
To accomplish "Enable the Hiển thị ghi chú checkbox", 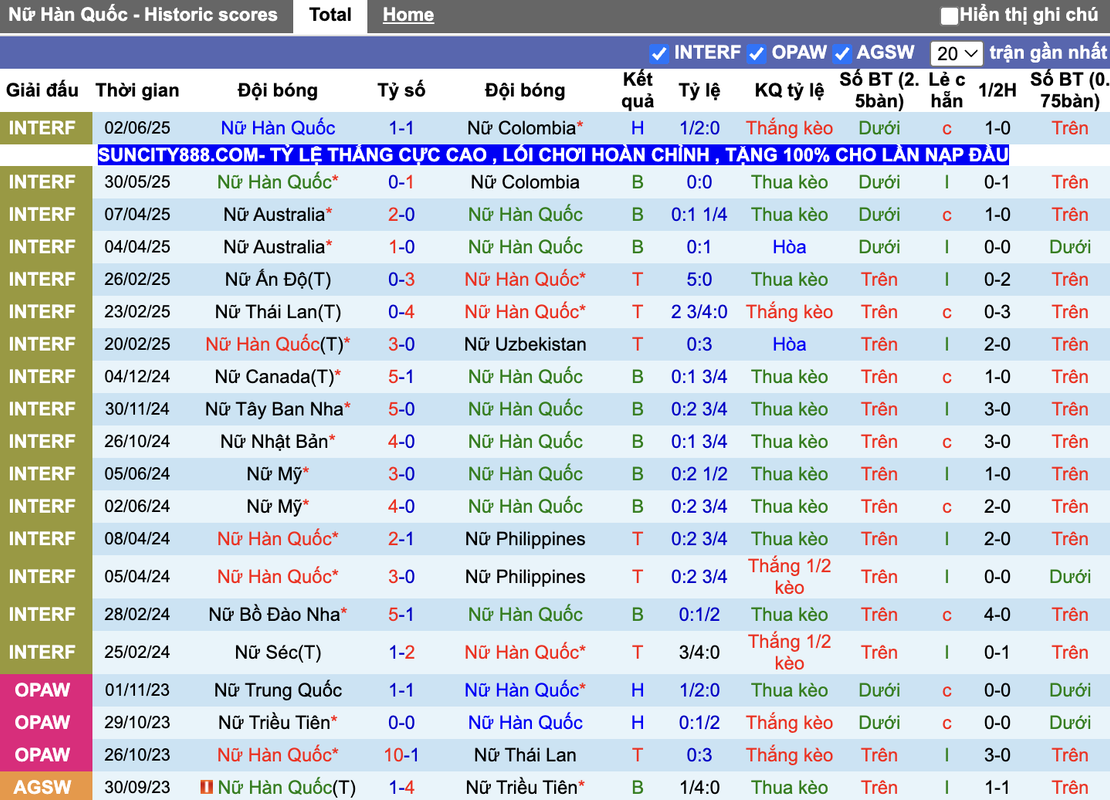I will click(x=949, y=16).
